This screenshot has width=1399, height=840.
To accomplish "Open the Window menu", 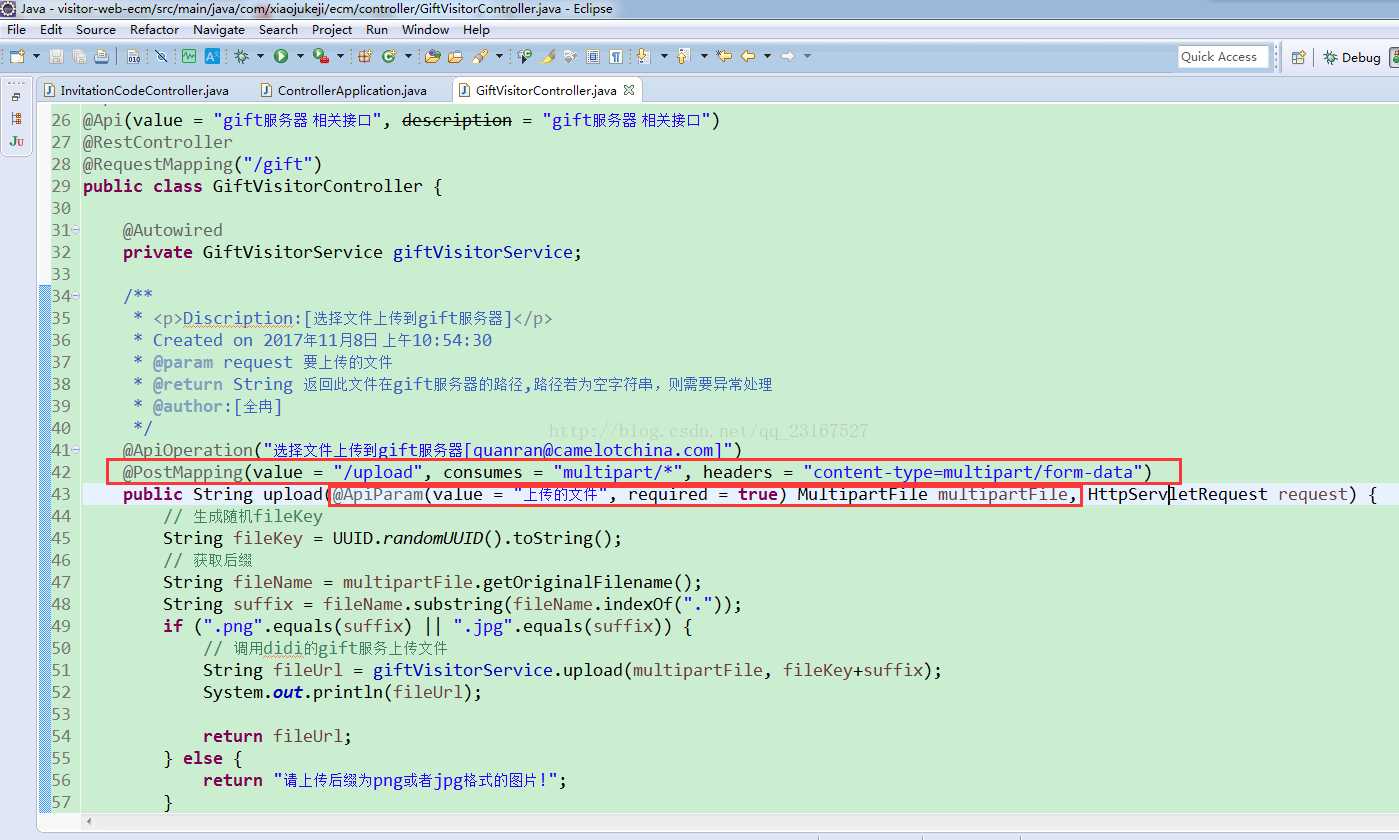I will click(x=426, y=29).
